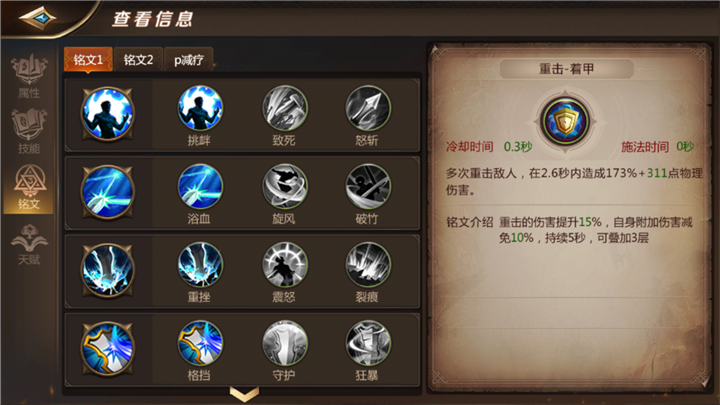Open the 天赋 sidebar section
This screenshot has width=720, height=405.
point(29,244)
